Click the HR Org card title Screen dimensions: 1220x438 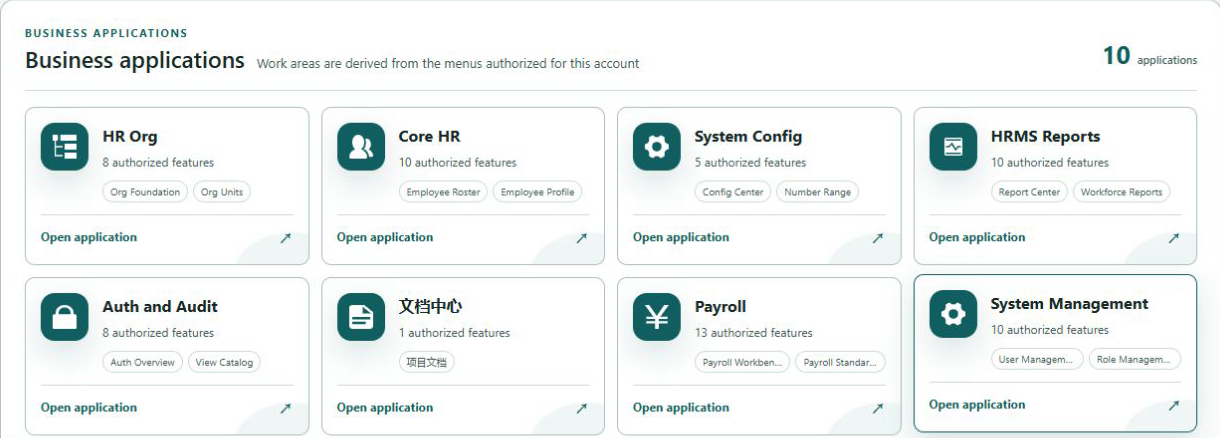130,137
